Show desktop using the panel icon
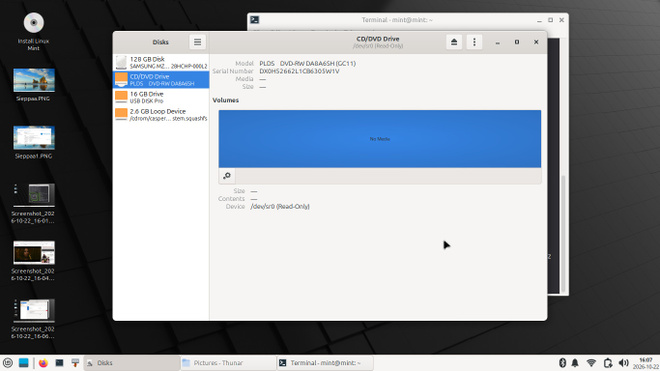The height and width of the screenshot is (371, 660). click(x=24, y=363)
